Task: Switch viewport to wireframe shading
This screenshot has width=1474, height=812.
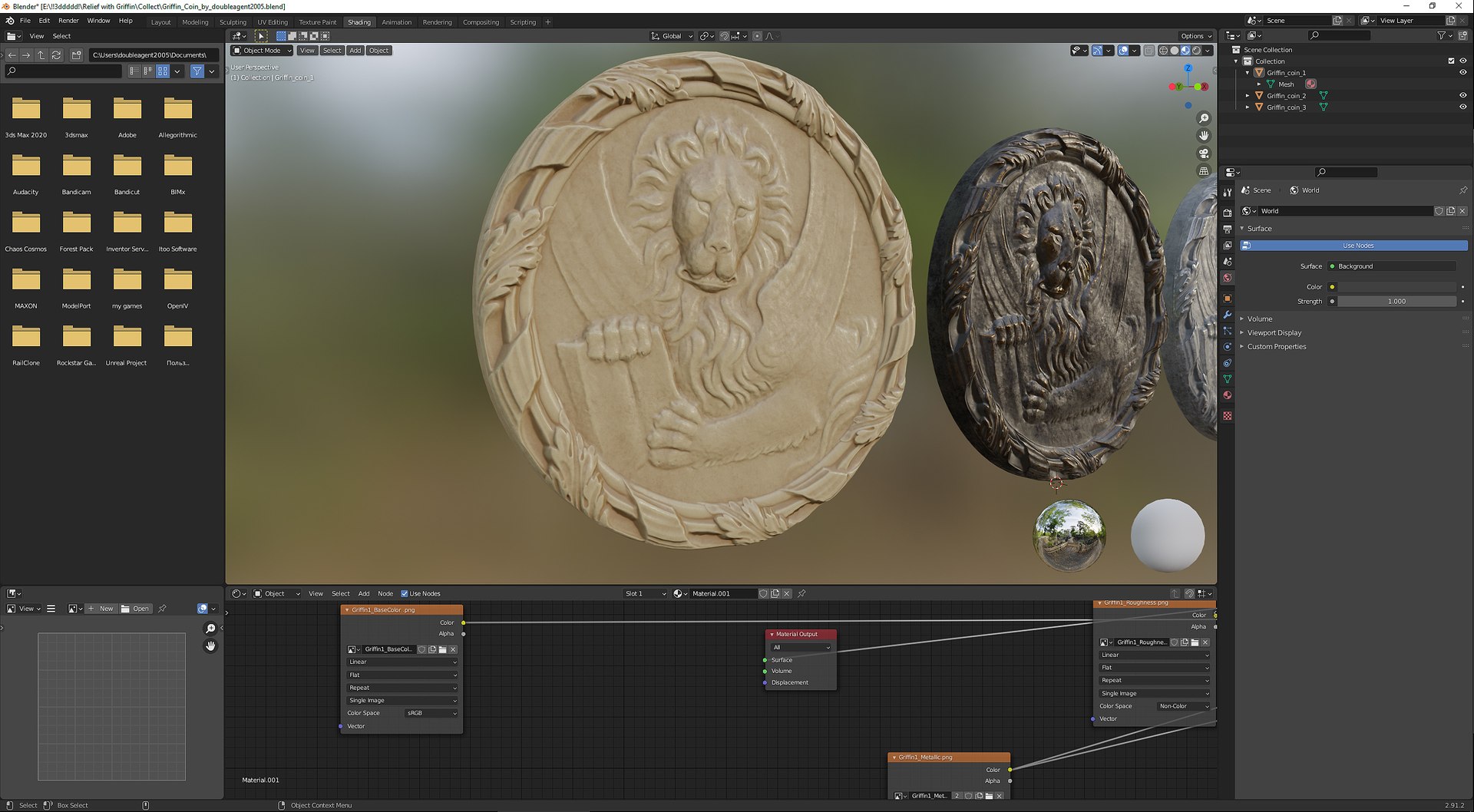Action: tap(1163, 51)
